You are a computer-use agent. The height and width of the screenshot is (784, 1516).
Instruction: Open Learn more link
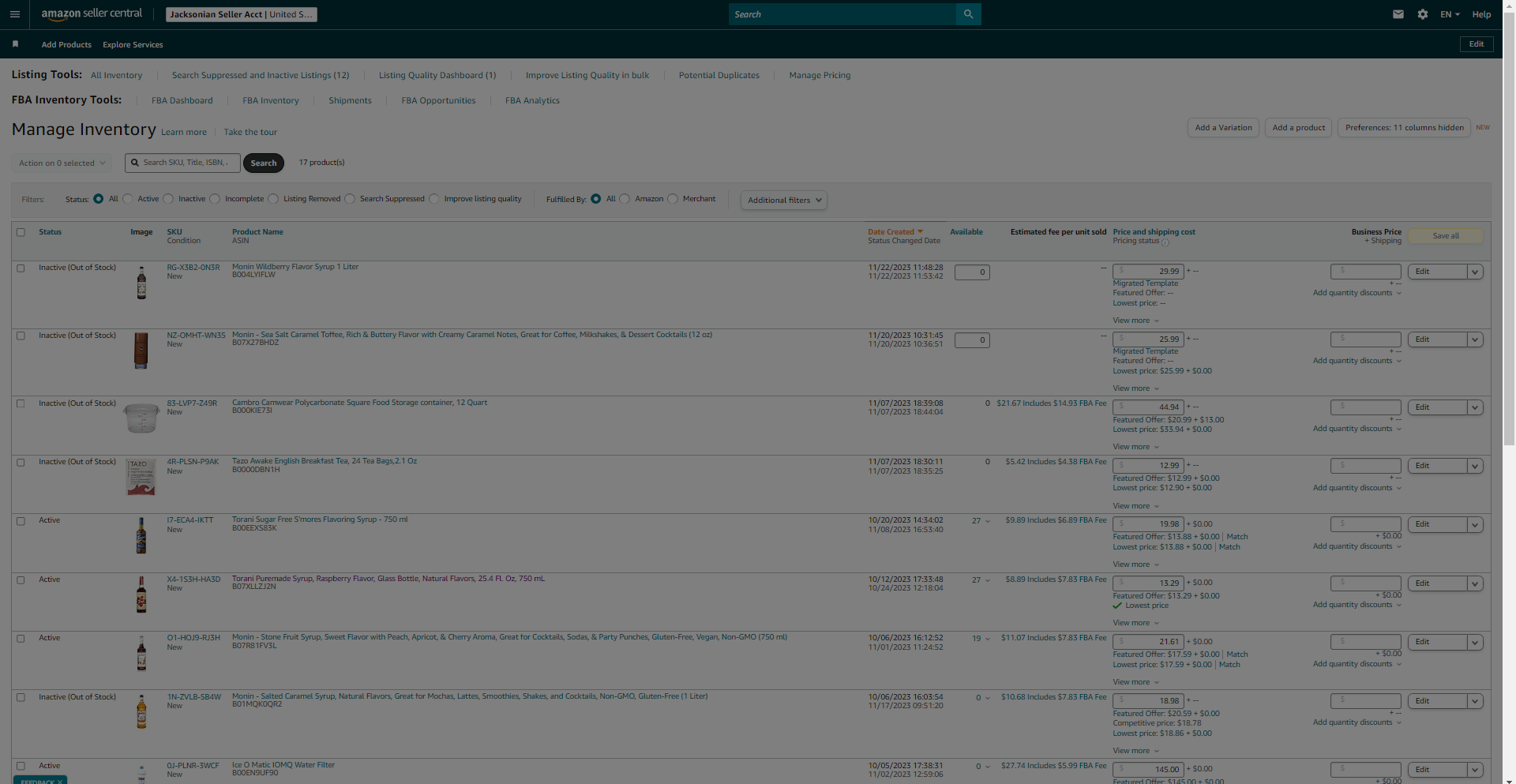[x=184, y=133]
